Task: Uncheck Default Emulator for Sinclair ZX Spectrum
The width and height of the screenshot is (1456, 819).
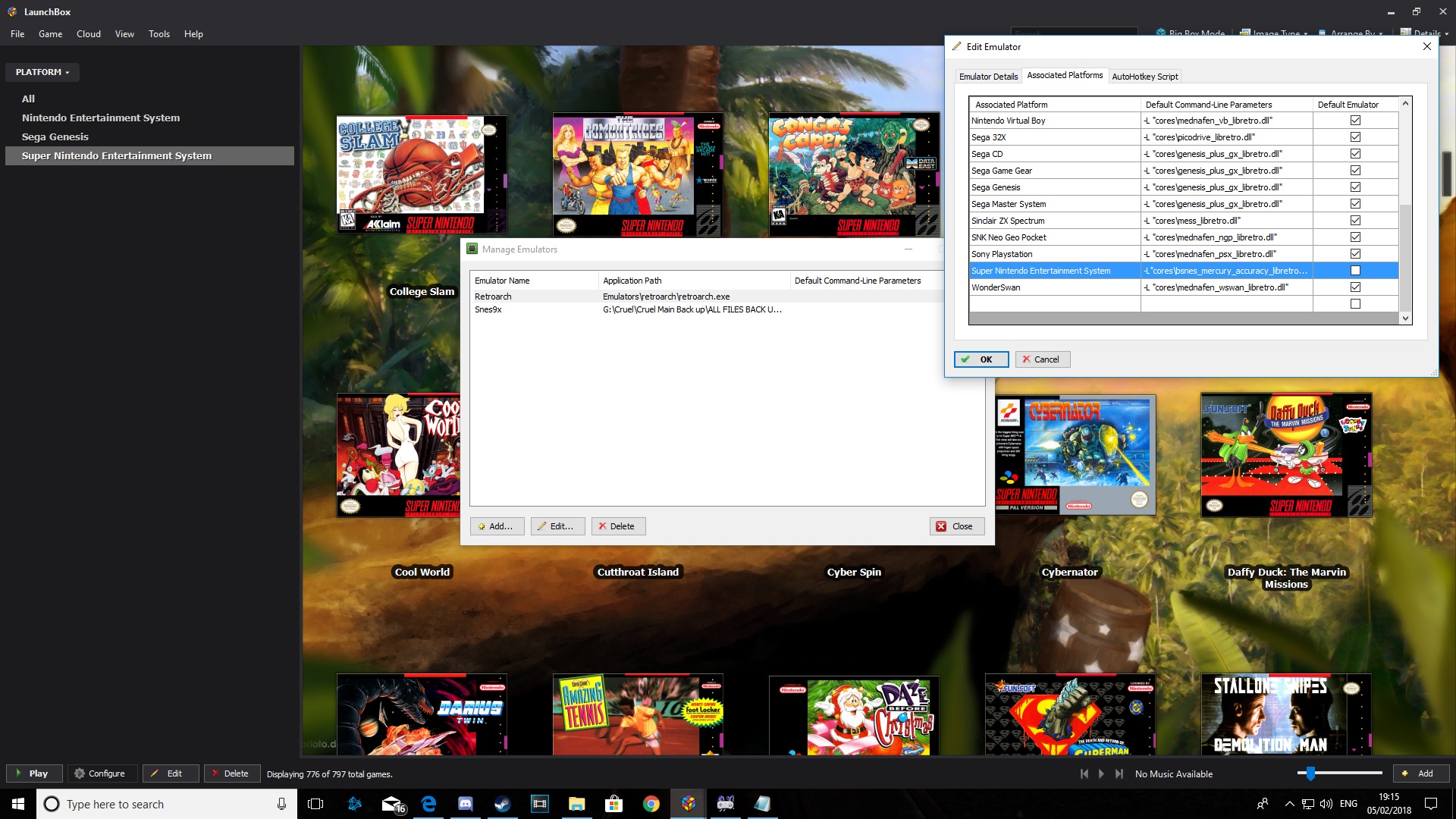Action: 1355,221
